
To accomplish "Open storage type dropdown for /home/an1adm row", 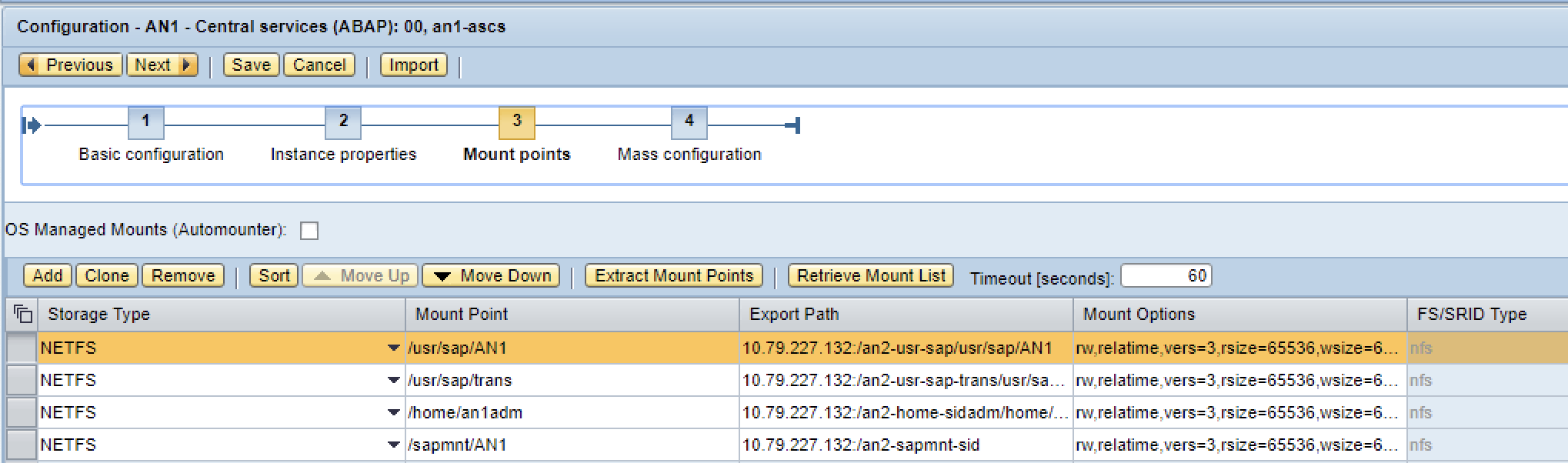I will (x=393, y=412).
